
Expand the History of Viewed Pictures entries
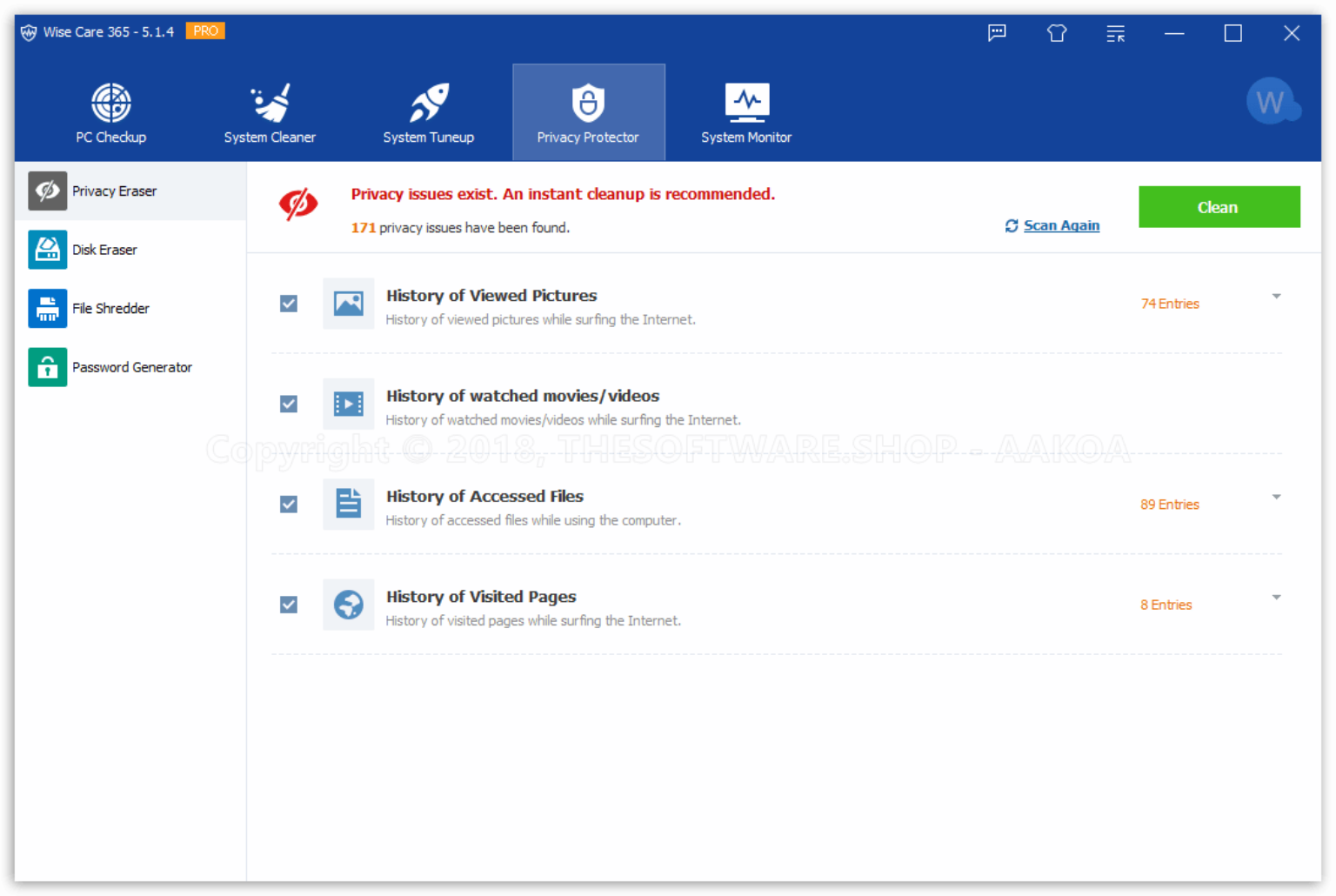coord(1277,297)
